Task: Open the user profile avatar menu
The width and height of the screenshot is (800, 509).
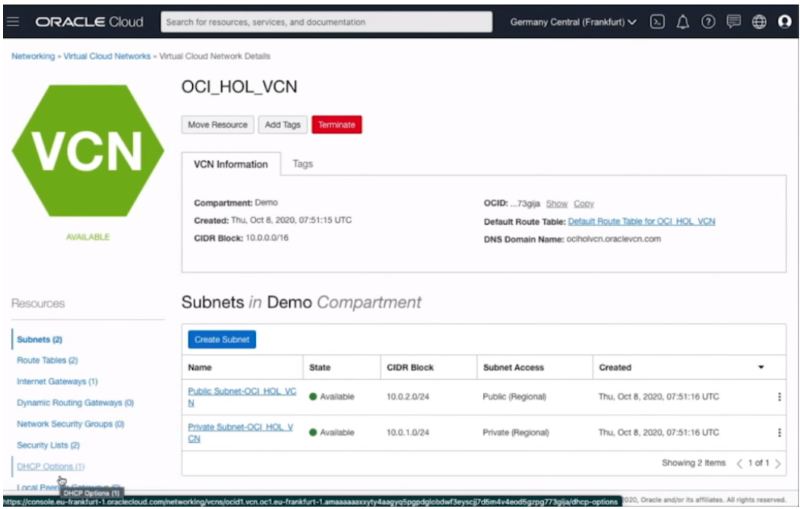Action: (785, 22)
